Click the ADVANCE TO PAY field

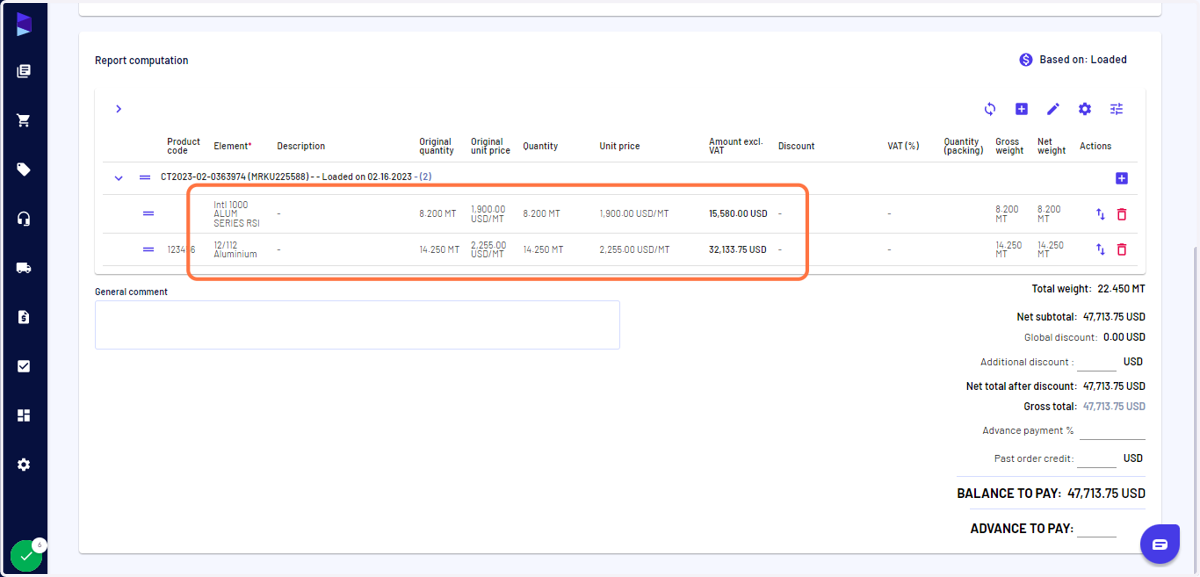[1097, 528]
